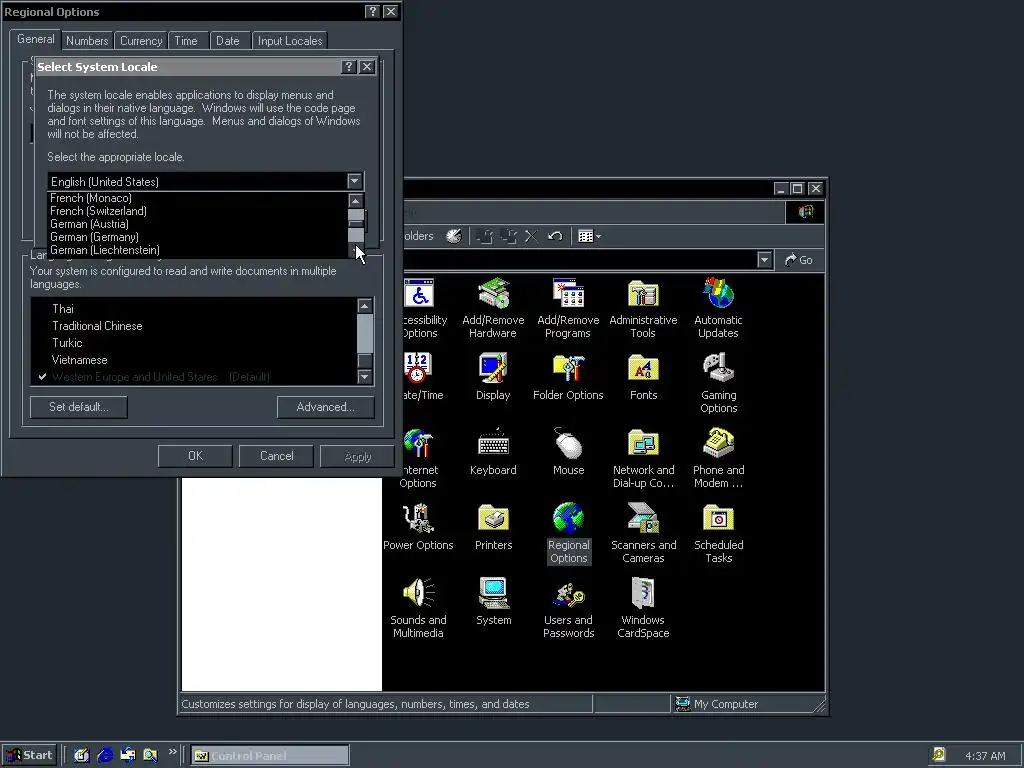Click Delete toolbar icon in Control Panel
The height and width of the screenshot is (768, 1024).
pos(532,236)
